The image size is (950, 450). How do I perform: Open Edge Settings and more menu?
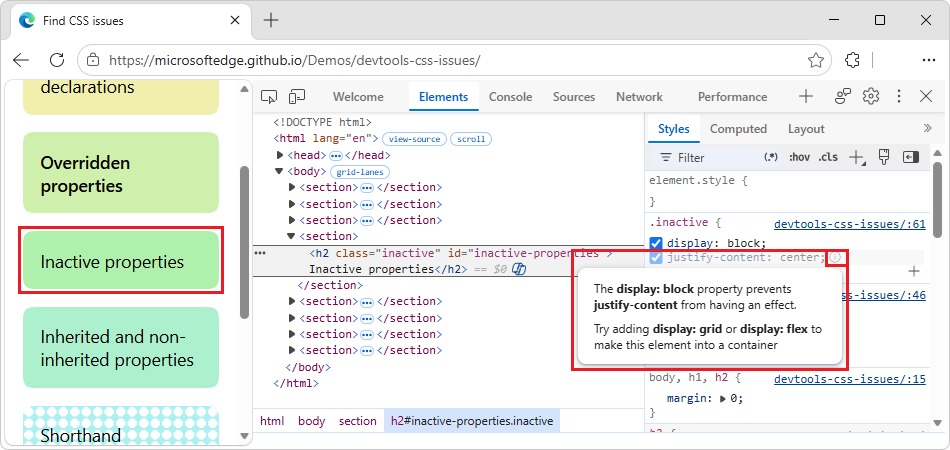928,60
